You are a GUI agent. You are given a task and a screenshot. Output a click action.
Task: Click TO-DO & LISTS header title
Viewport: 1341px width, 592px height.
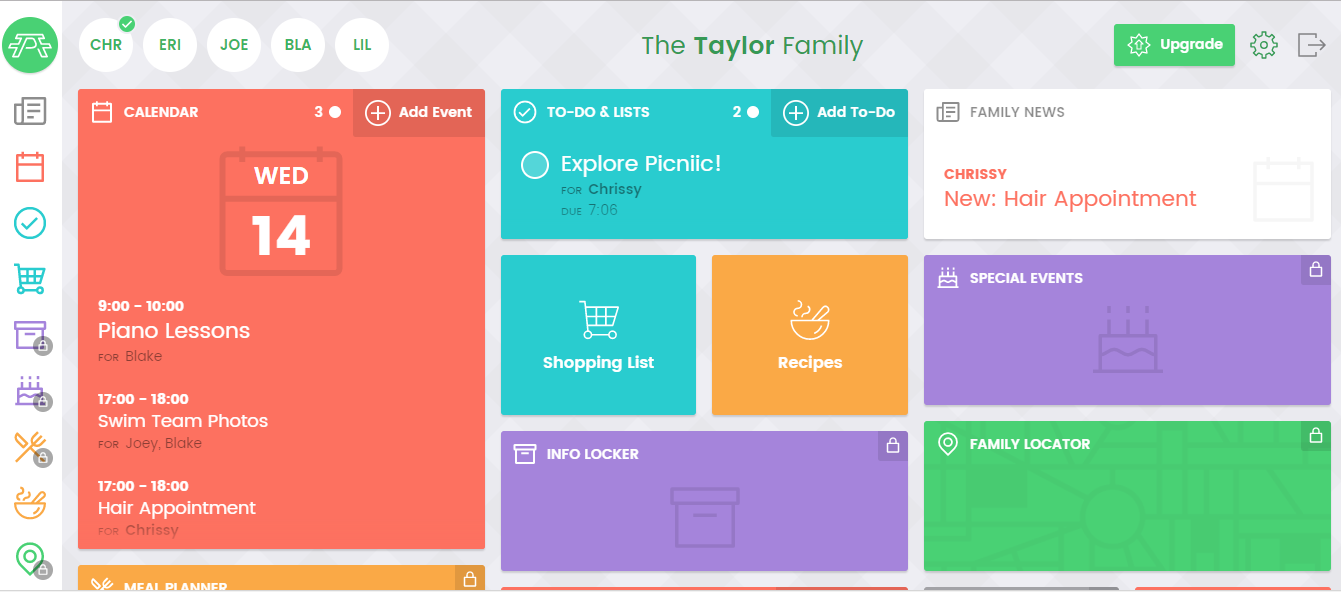click(598, 113)
